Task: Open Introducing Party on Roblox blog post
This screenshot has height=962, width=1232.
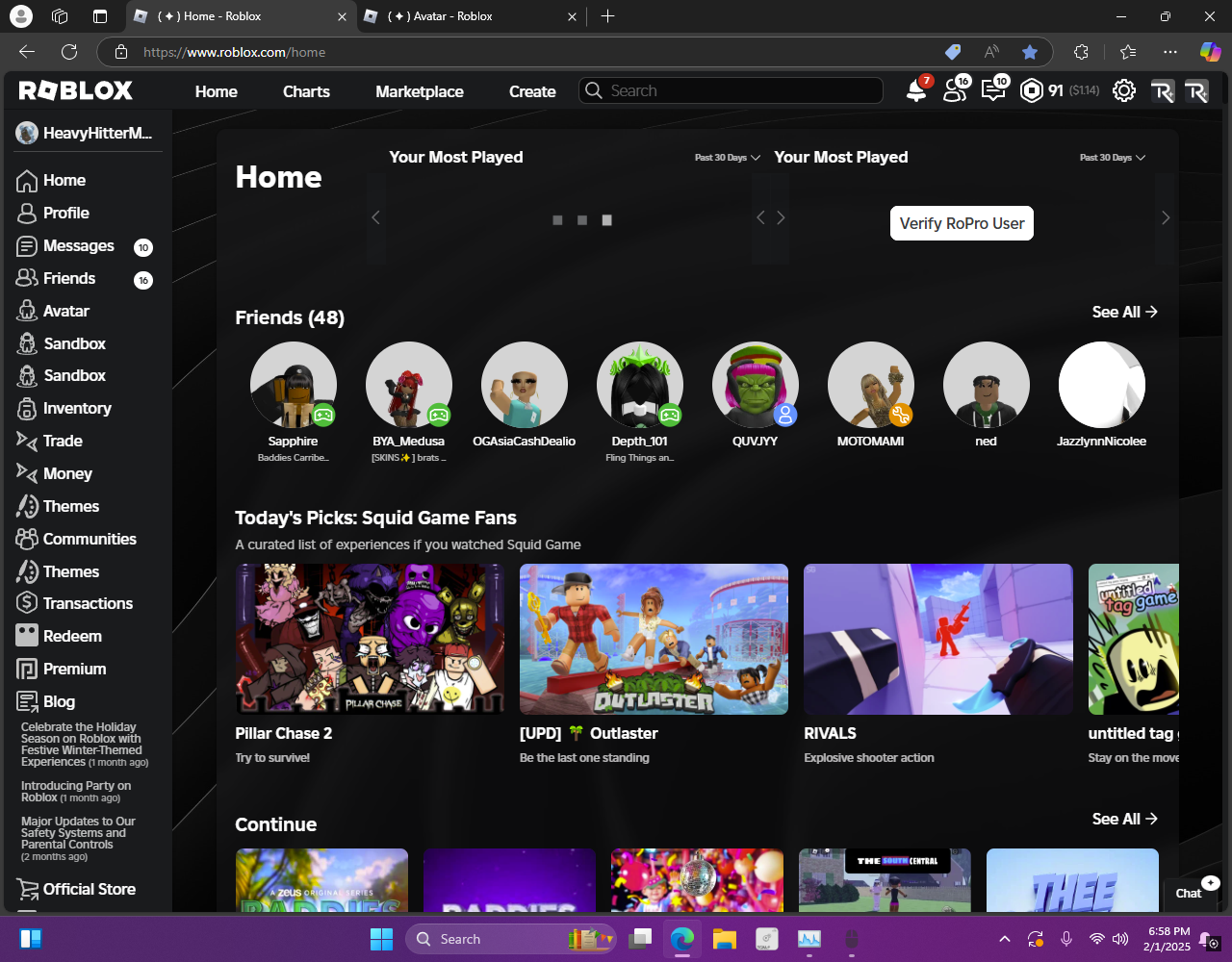Action: point(76,792)
